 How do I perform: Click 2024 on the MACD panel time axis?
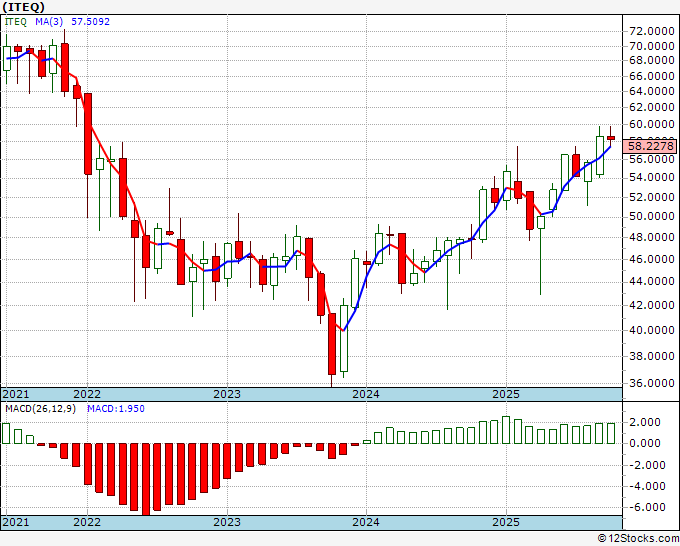point(366,522)
